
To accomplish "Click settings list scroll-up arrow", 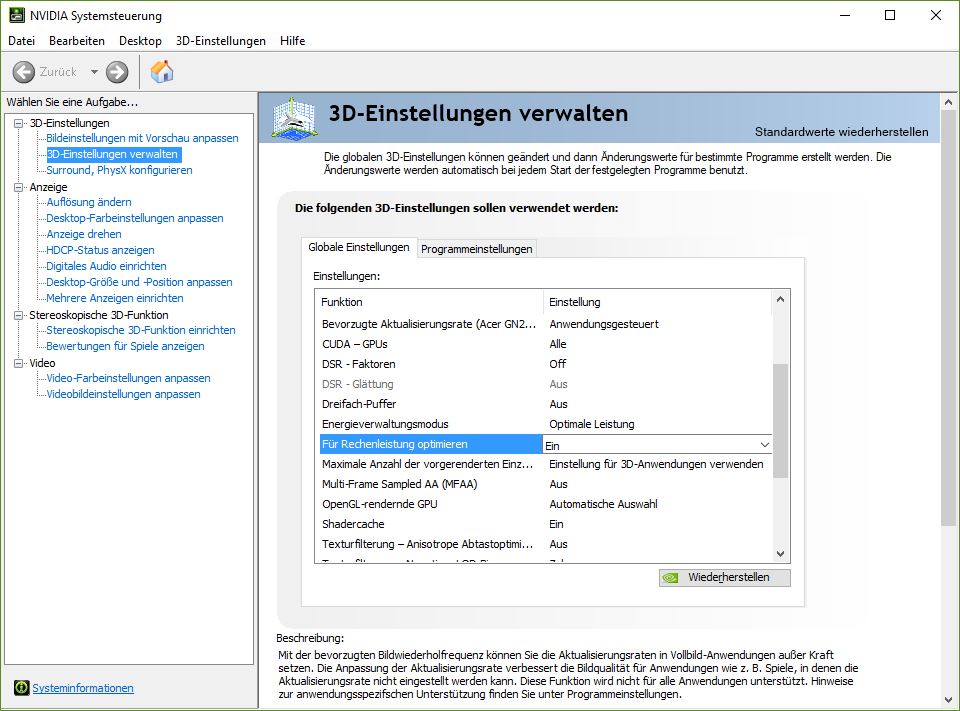I will point(780,299).
